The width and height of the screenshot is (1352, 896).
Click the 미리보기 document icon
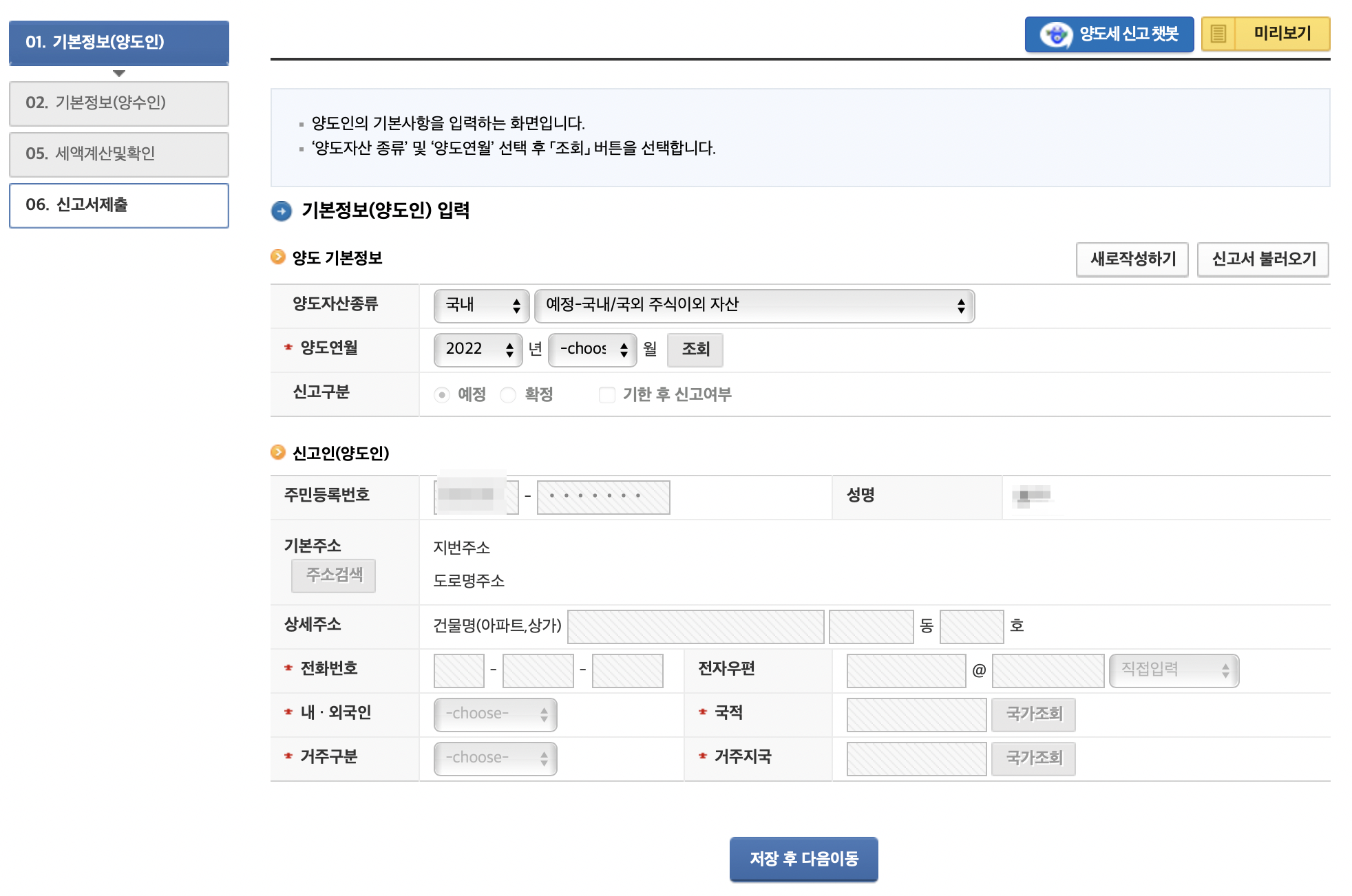(1218, 34)
